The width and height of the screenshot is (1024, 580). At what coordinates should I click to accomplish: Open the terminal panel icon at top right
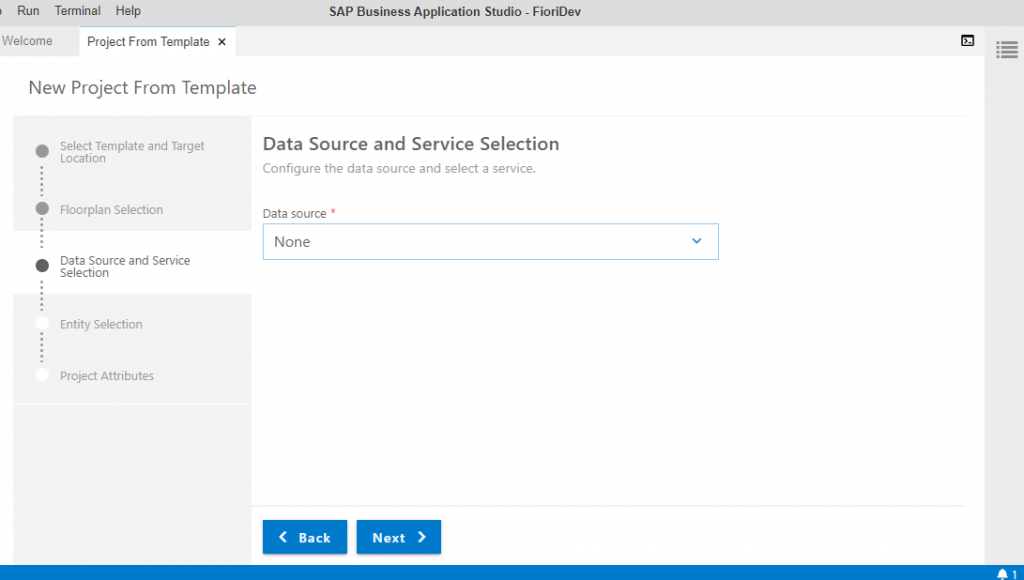[967, 40]
